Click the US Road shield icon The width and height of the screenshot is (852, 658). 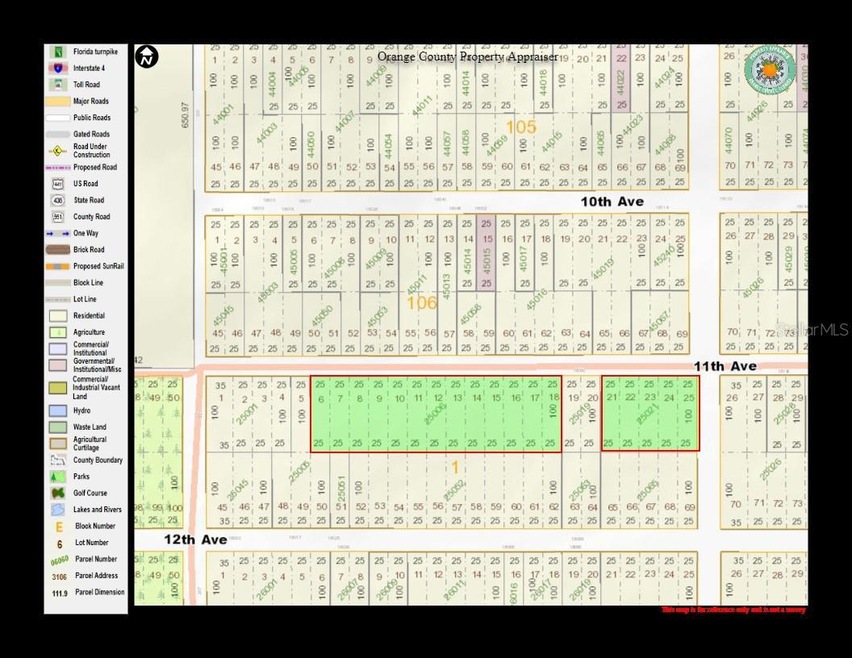[58, 184]
